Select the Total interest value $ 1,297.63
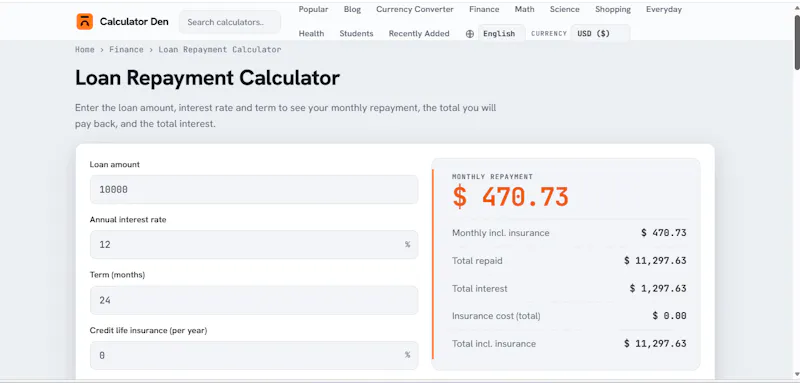800x383 pixels. point(658,289)
